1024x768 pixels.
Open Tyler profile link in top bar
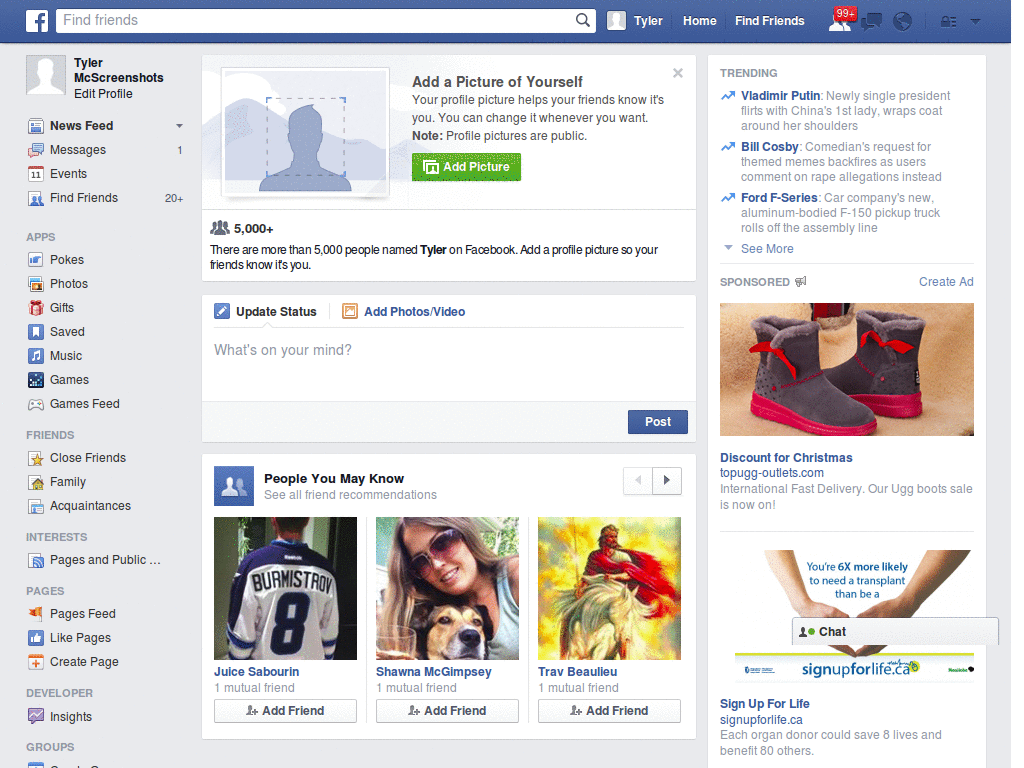click(648, 21)
